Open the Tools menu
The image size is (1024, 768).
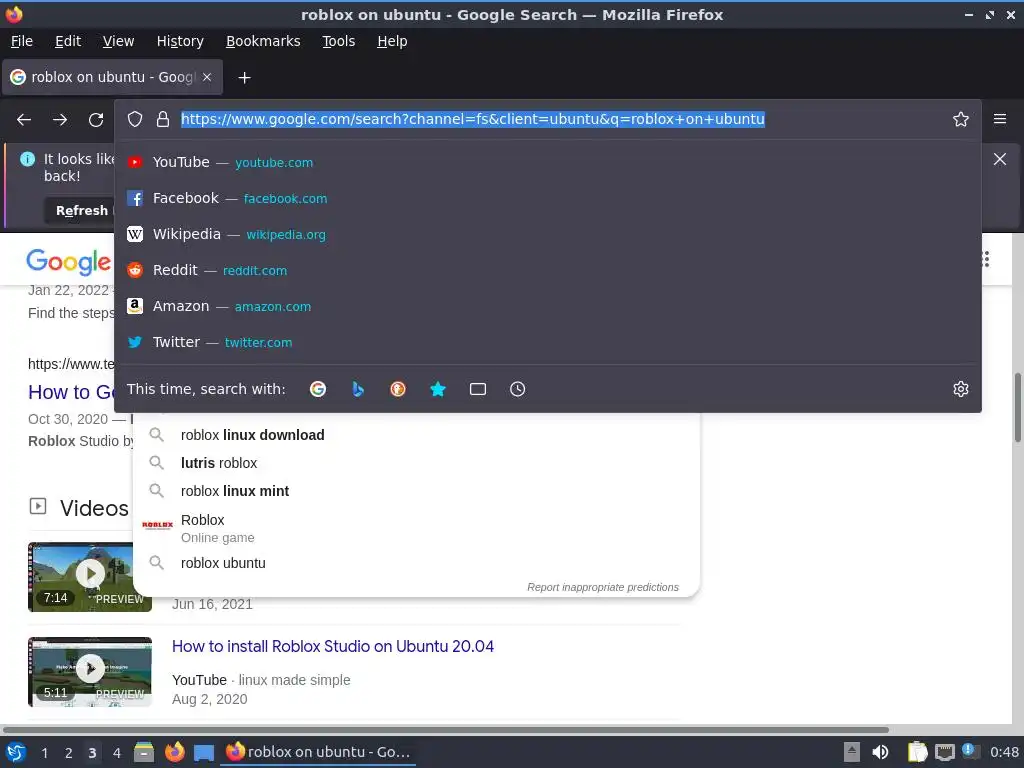click(x=338, y=41)
